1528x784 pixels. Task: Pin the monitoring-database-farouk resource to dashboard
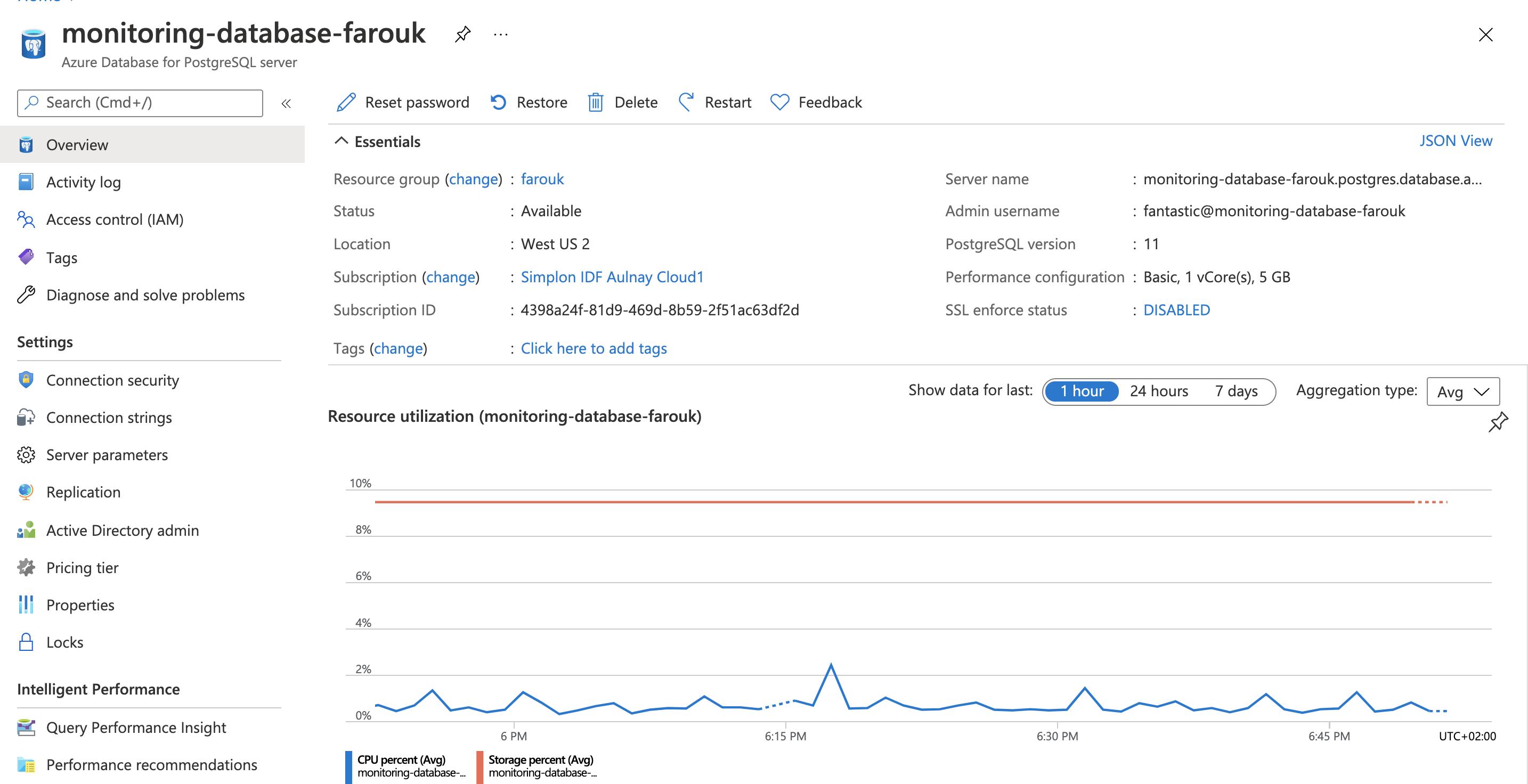click(x=462, y=35)
